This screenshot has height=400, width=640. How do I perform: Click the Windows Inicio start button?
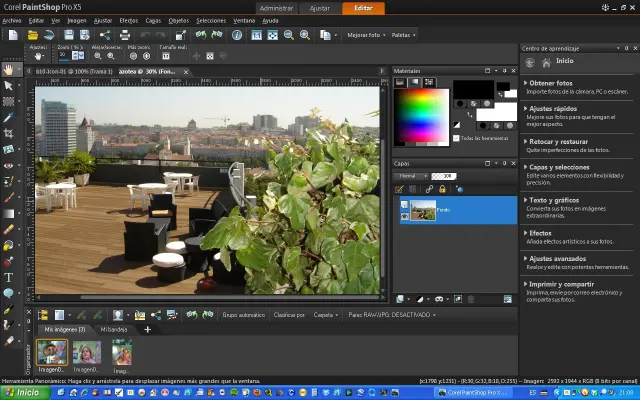click(x=21, y=393)
